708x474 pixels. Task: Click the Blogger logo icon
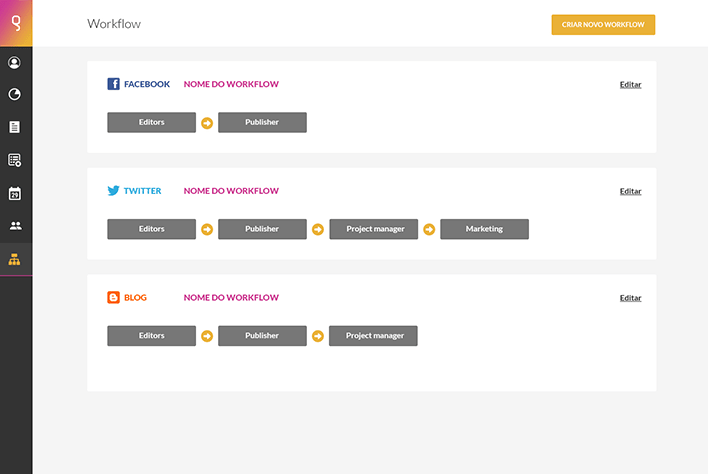coord(113,297)
